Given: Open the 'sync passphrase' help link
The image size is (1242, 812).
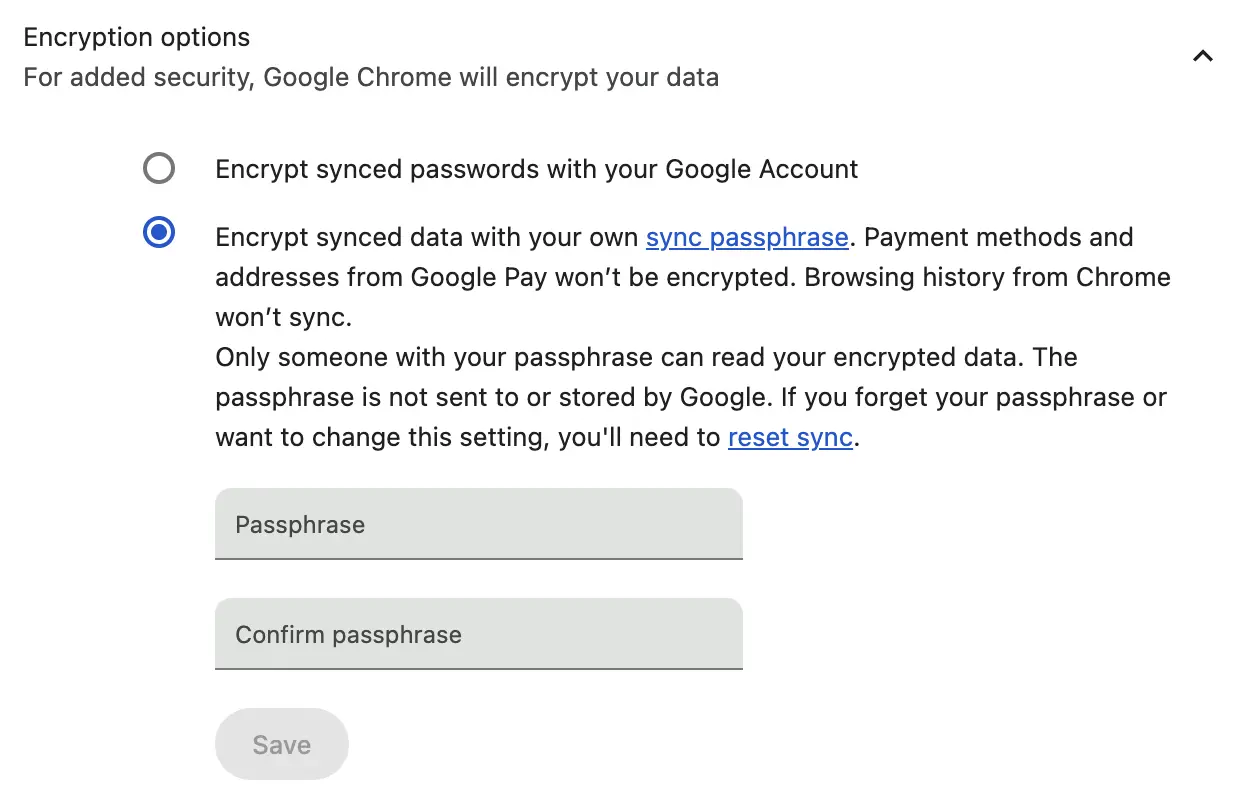Looking at the screenshot, I should click(746, 237).
